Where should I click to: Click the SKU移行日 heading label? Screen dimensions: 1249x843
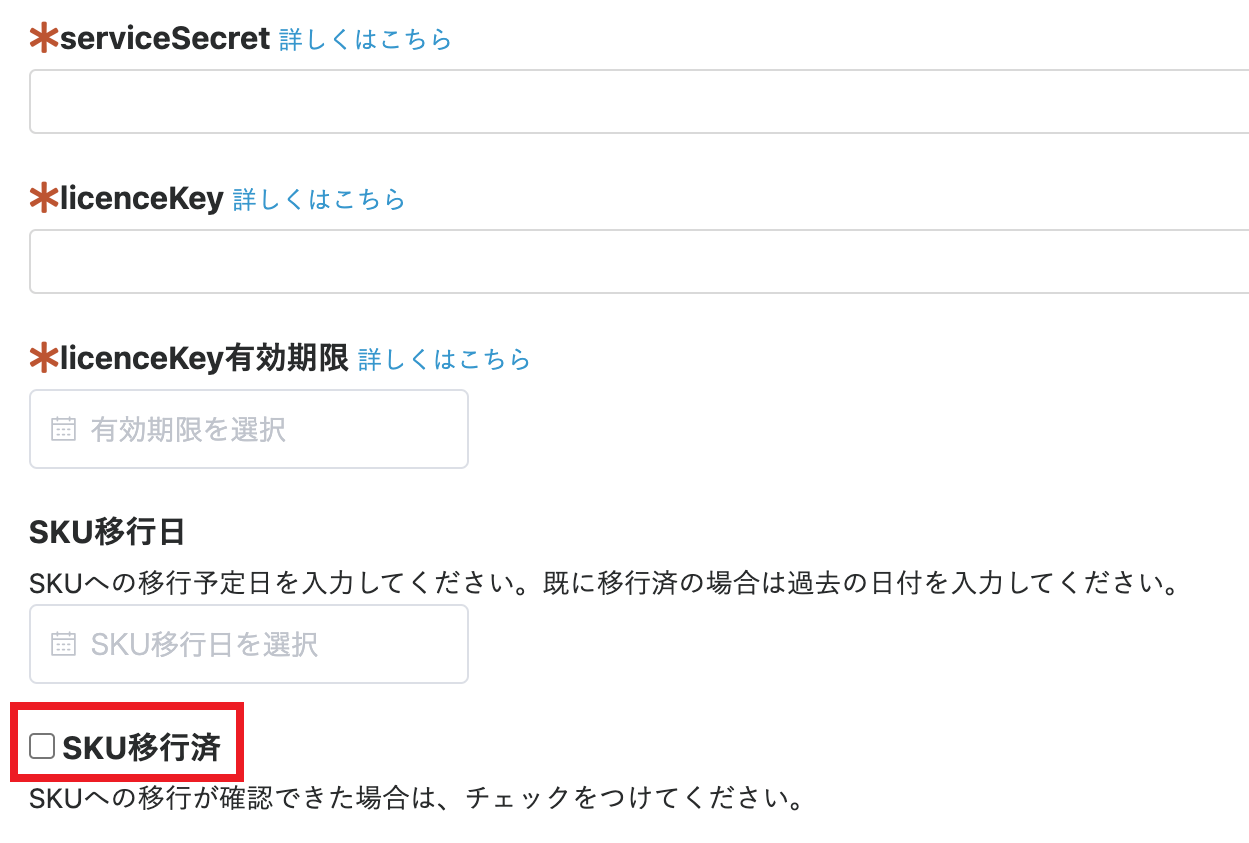[x=107, y=532]
